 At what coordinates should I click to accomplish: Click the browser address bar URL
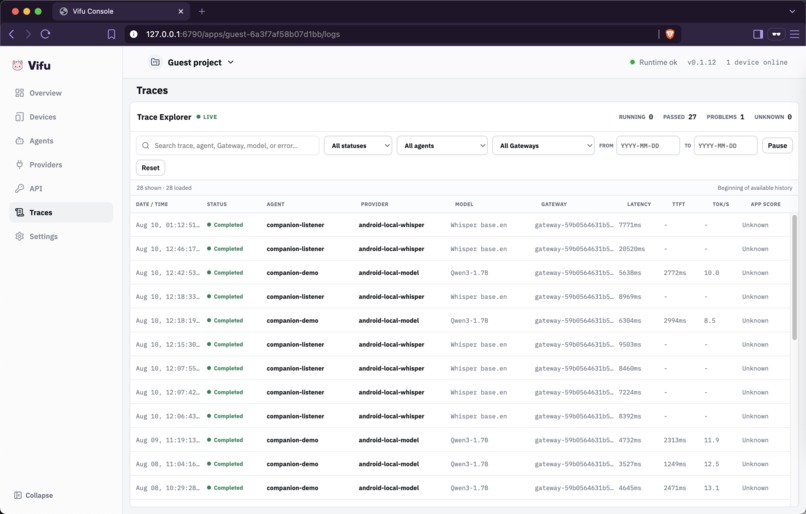[x=243, y=34]
